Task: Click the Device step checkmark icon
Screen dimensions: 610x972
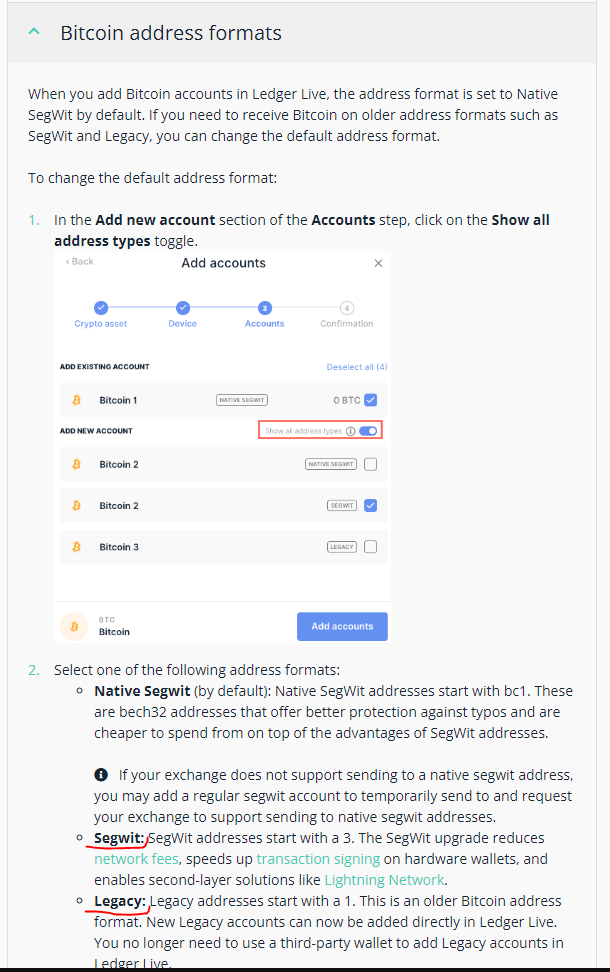Action: point(183,307)
